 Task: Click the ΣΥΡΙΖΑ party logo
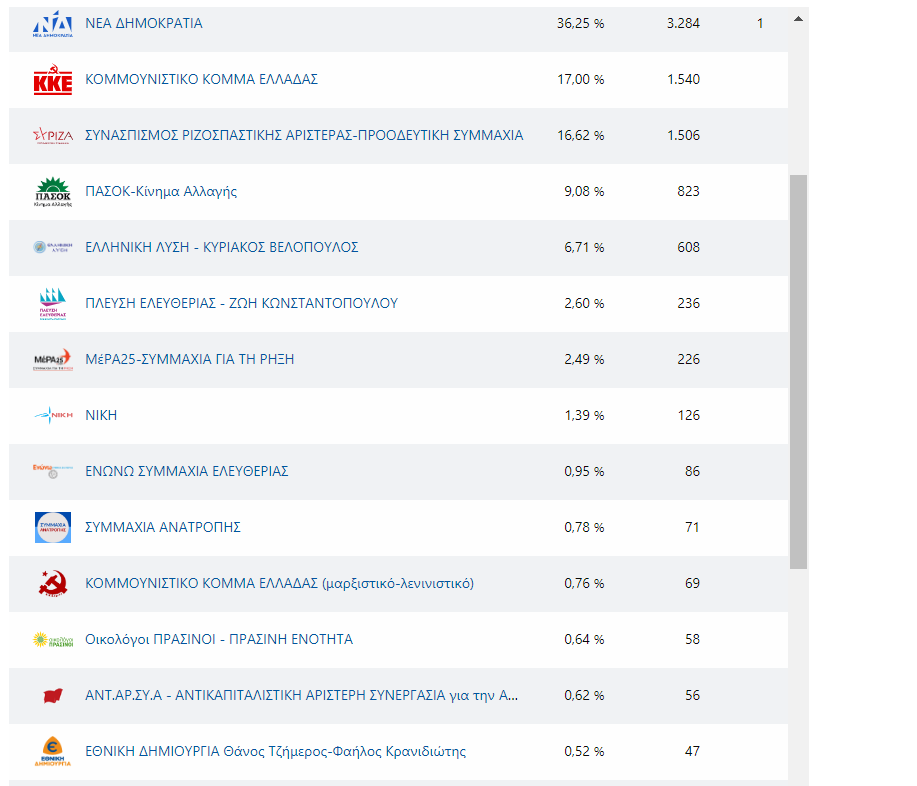click(53, 136)
